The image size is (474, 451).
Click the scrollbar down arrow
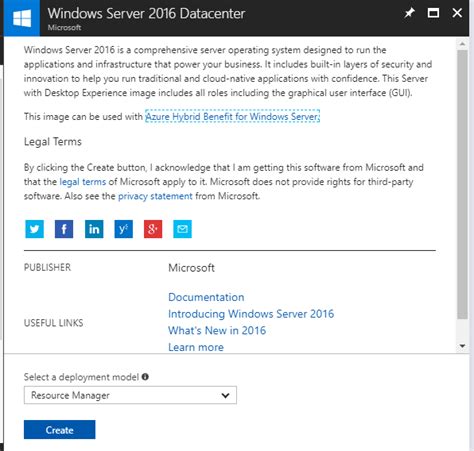click(462, 346)
